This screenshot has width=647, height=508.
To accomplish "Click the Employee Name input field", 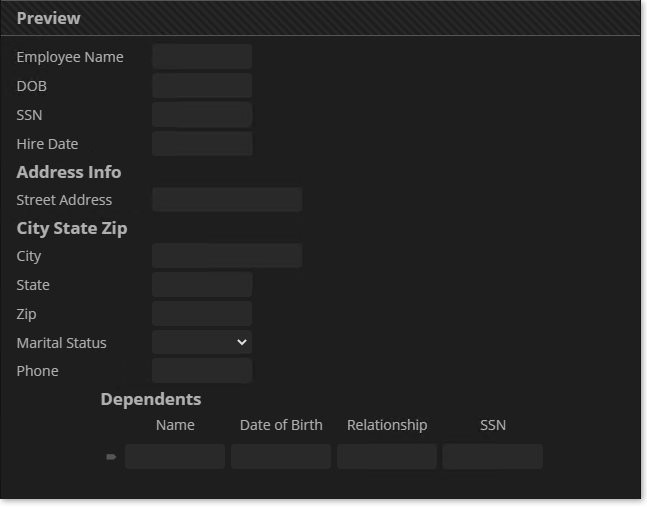I will coord(202,57).
